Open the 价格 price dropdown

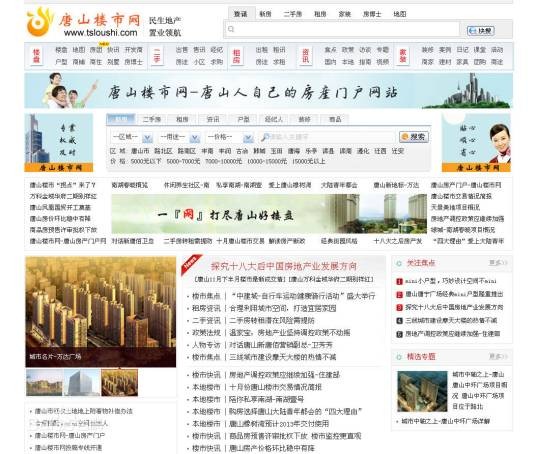pos(230,137)
